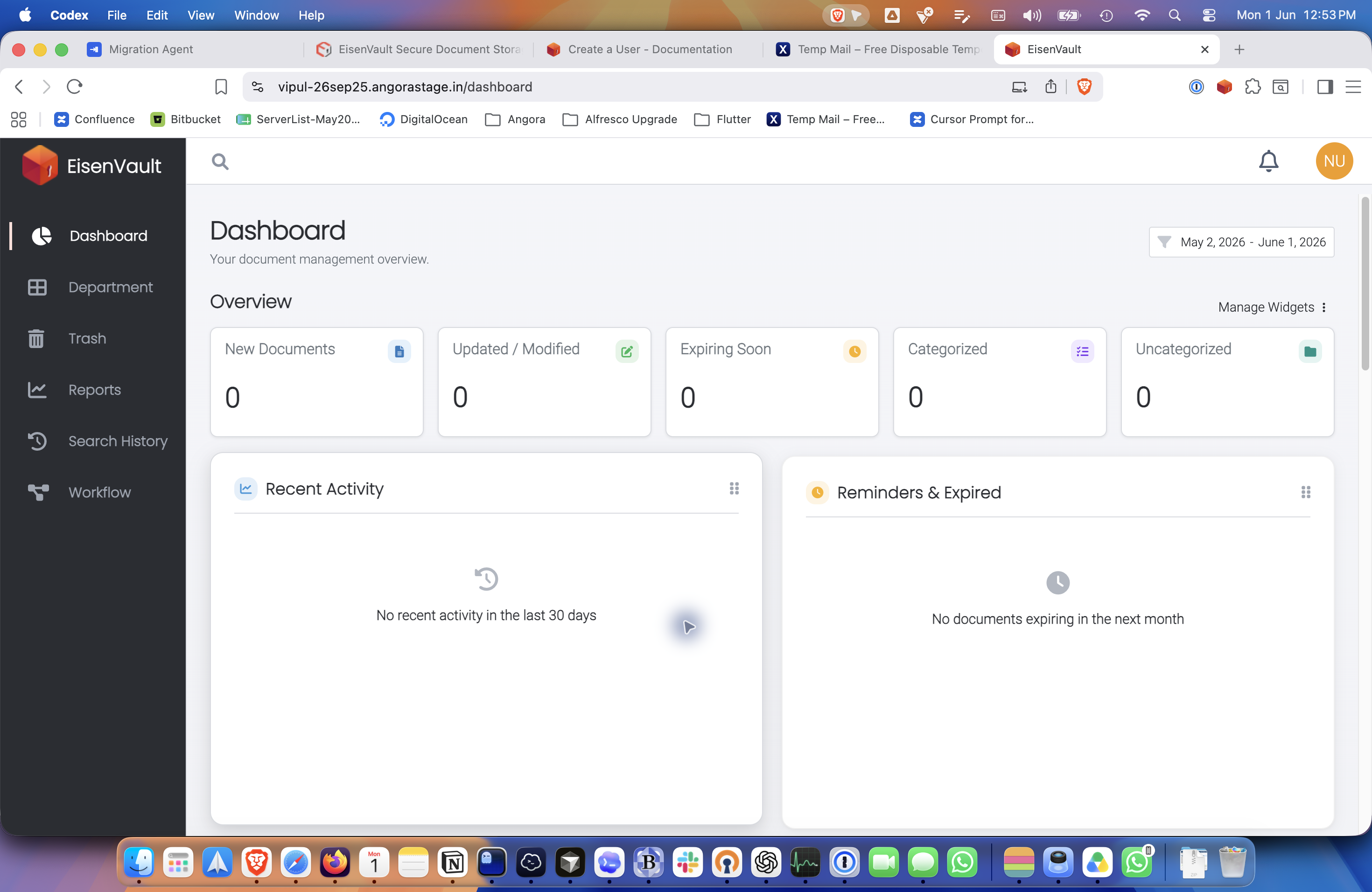Open notifications bell
The height and width of the screenshot is (892, 1372).
tap(1268, 161)
